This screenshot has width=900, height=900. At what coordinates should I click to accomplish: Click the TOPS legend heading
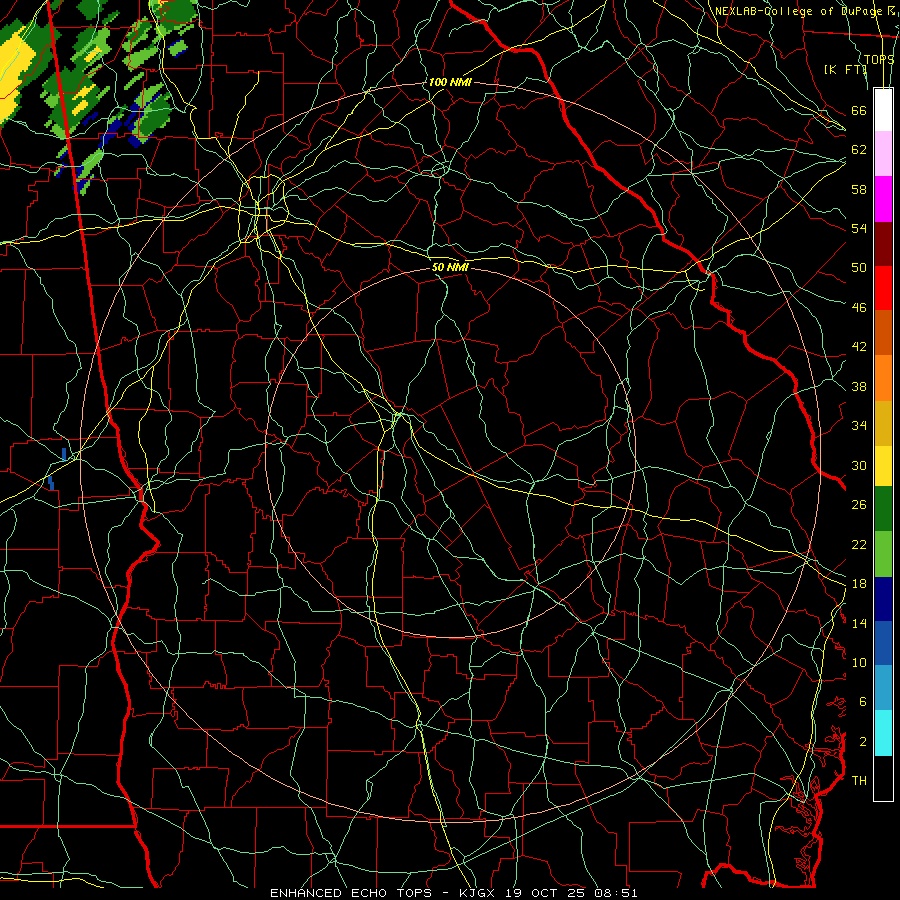click(879, 59)
